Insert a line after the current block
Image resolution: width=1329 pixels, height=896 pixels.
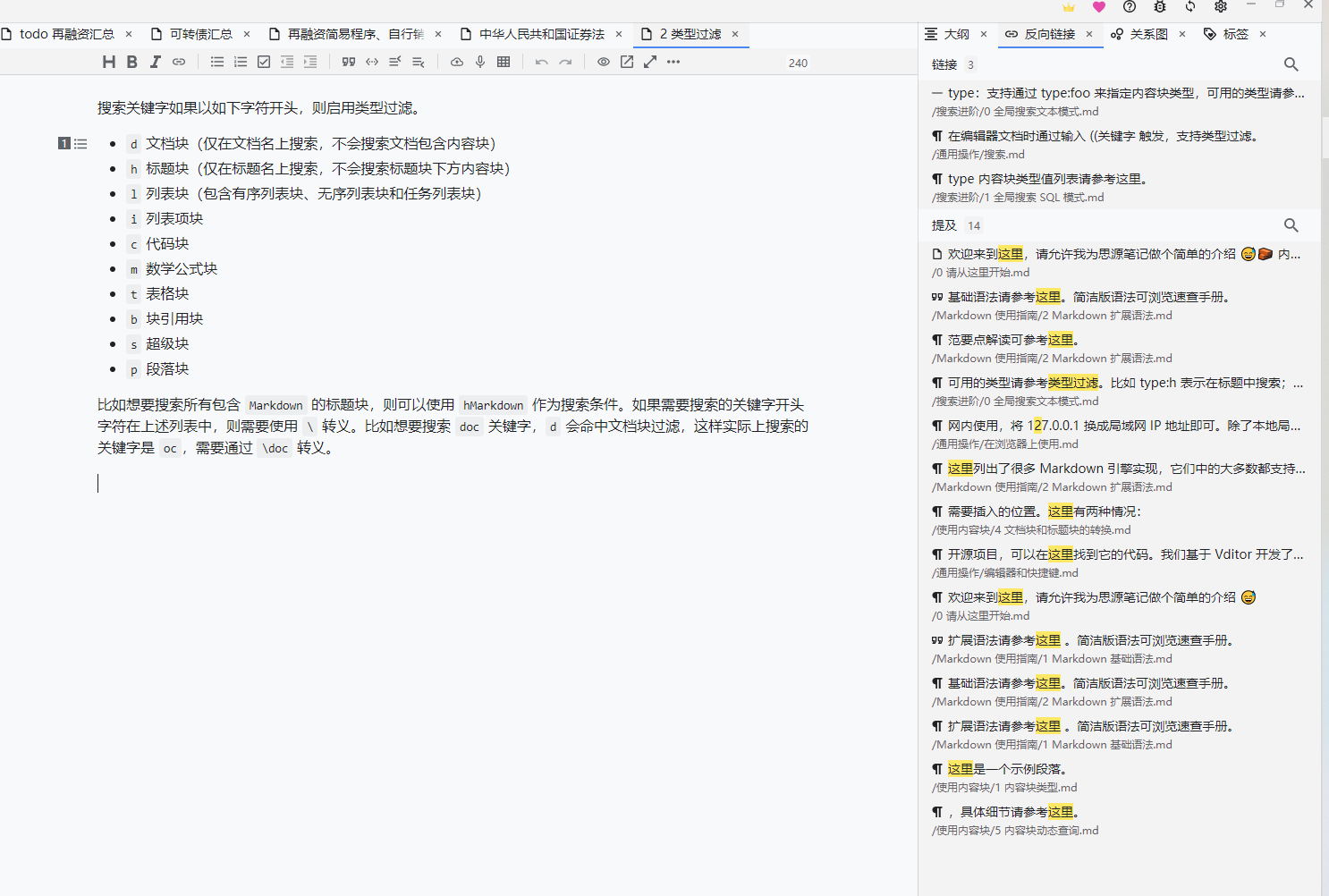[419, 62]
